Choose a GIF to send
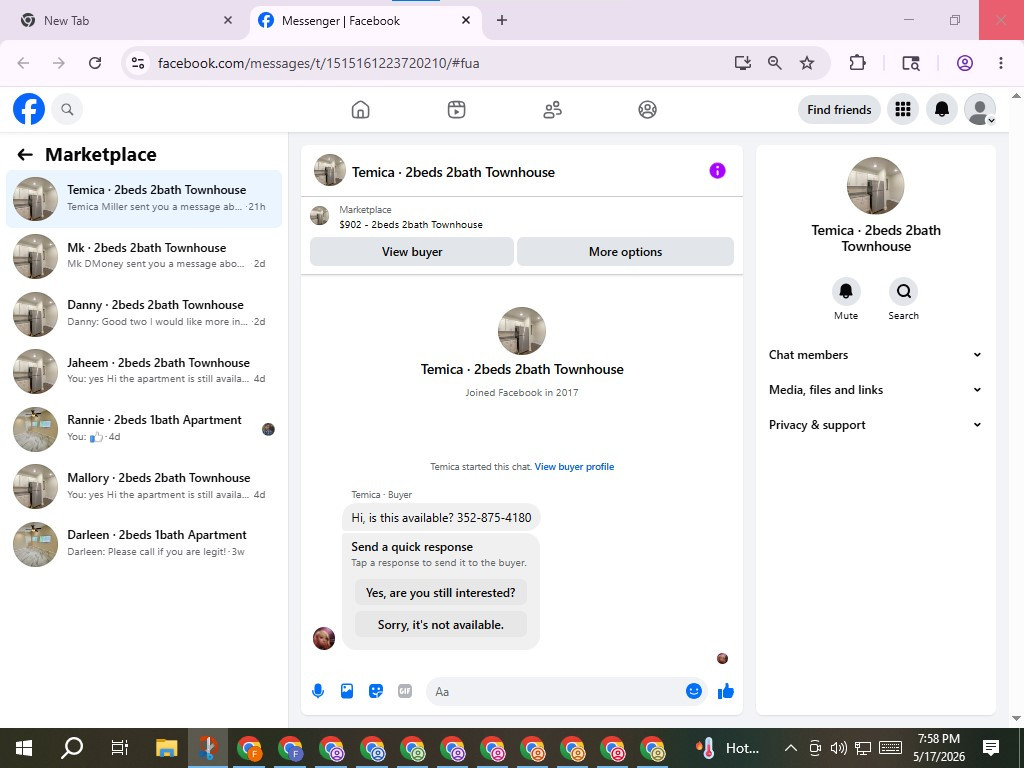This screenshot has width=1024, height=768. point(405,691)
